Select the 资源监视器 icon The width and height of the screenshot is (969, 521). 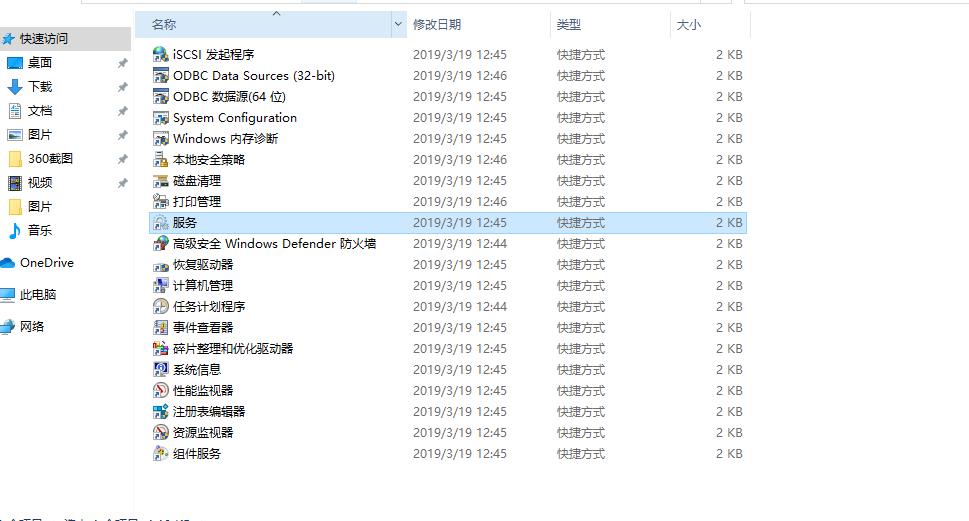click(161, 433)
